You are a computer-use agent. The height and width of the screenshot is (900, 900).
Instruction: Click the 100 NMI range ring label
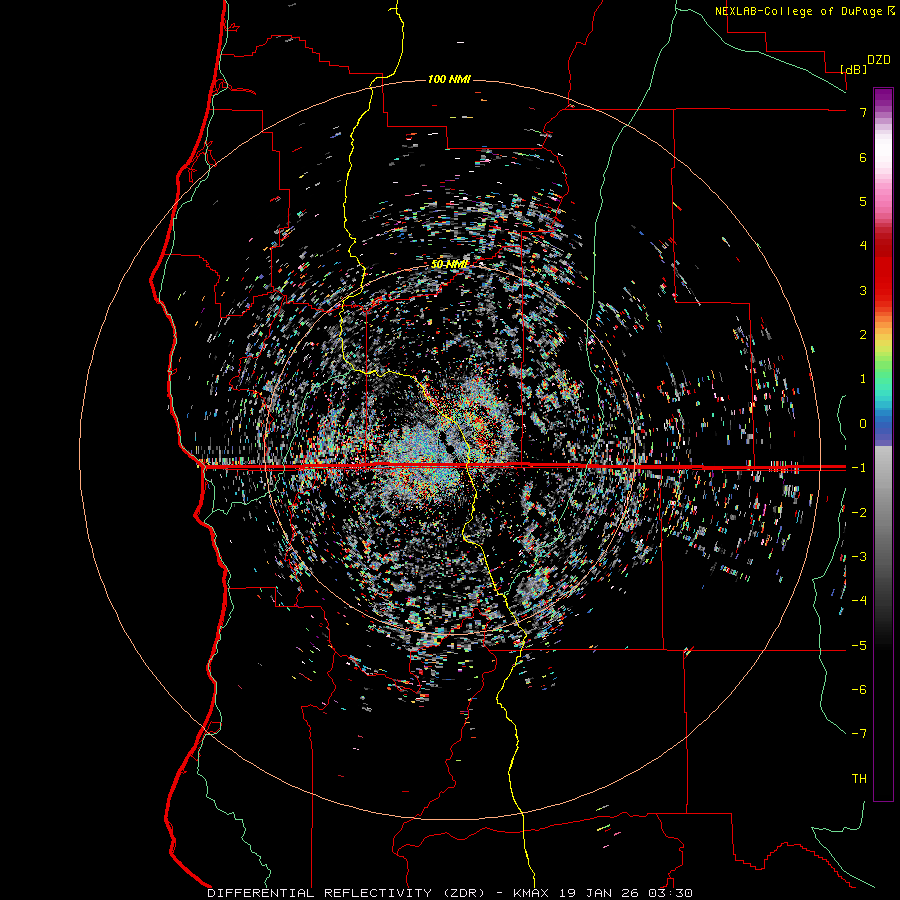click(x=449, y=79)
